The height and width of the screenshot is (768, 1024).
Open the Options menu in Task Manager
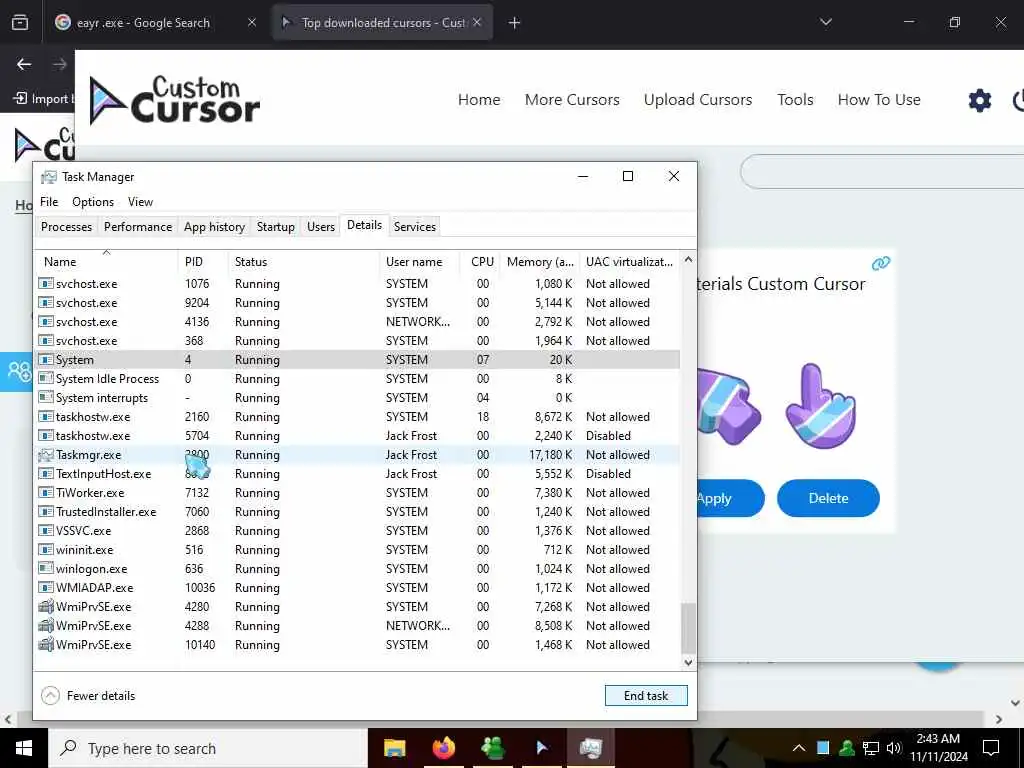[93, 202]
